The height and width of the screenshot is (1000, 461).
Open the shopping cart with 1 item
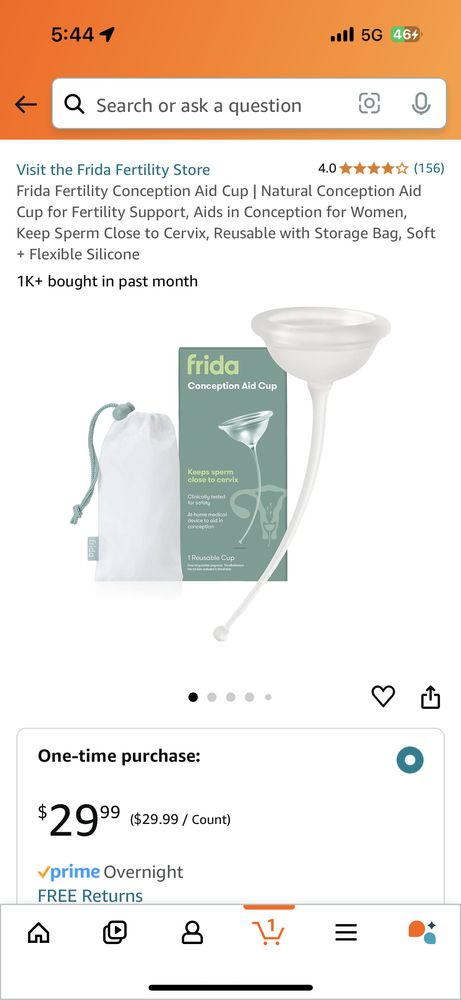click(268, 931)
